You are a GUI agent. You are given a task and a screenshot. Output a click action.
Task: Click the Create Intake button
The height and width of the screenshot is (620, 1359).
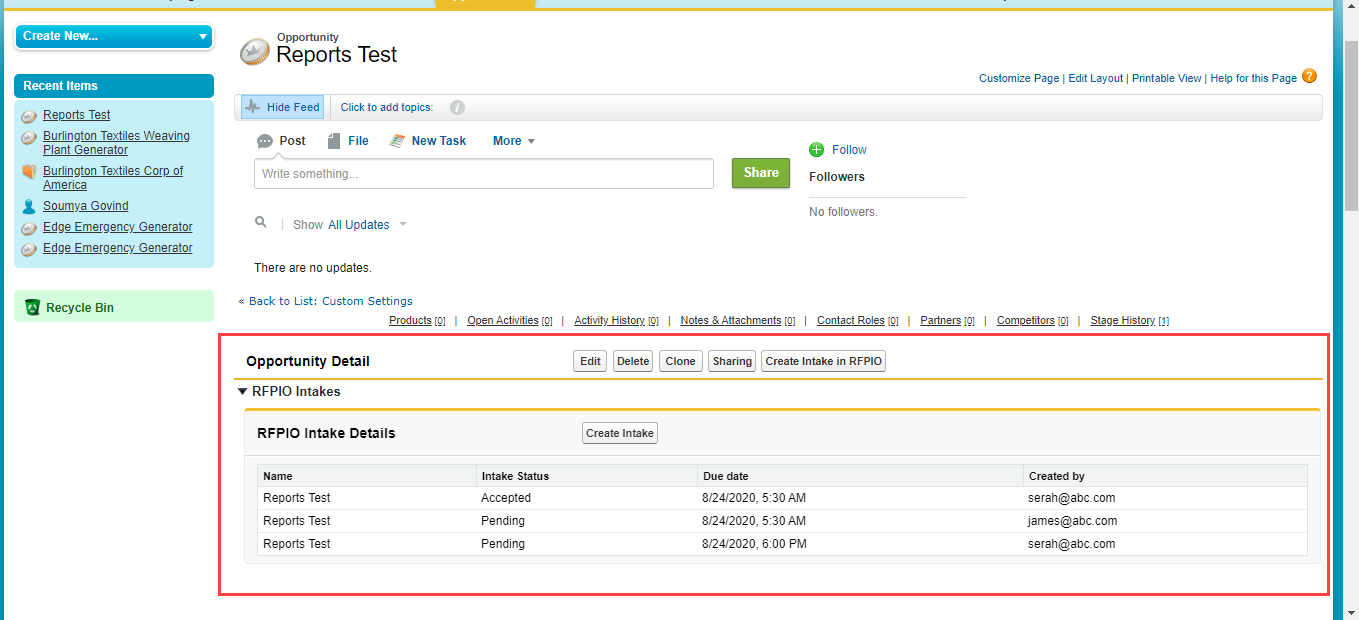point(620,433)
